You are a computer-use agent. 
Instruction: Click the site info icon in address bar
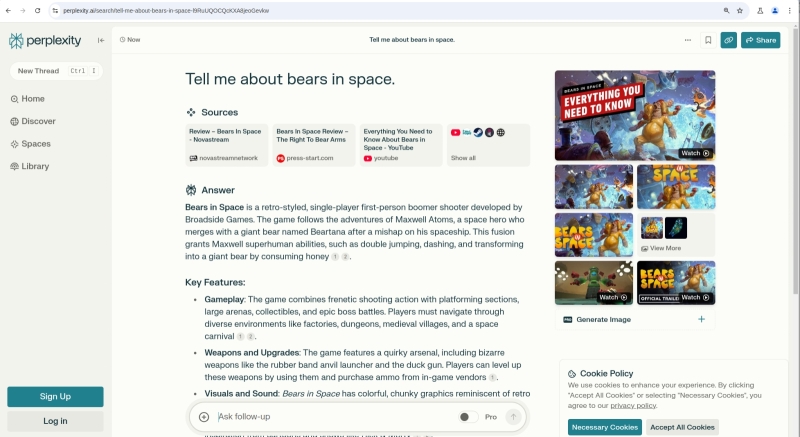pyautogui.click(x=55, y=10)
